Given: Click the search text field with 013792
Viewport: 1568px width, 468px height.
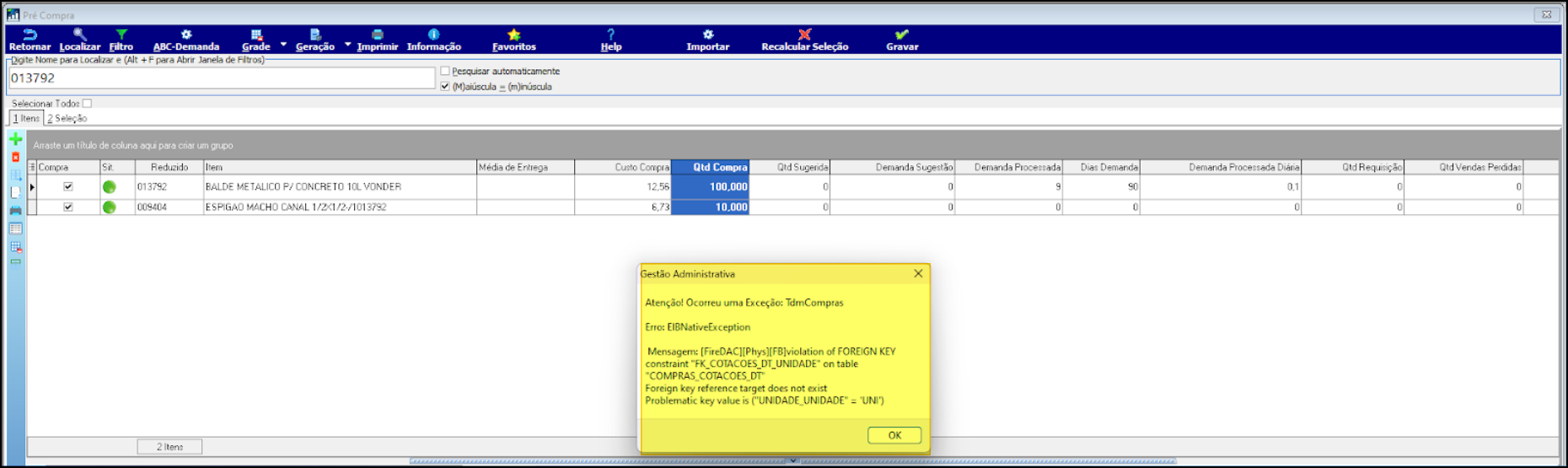Looking at the screenshot, I should (x=222, y=78).
